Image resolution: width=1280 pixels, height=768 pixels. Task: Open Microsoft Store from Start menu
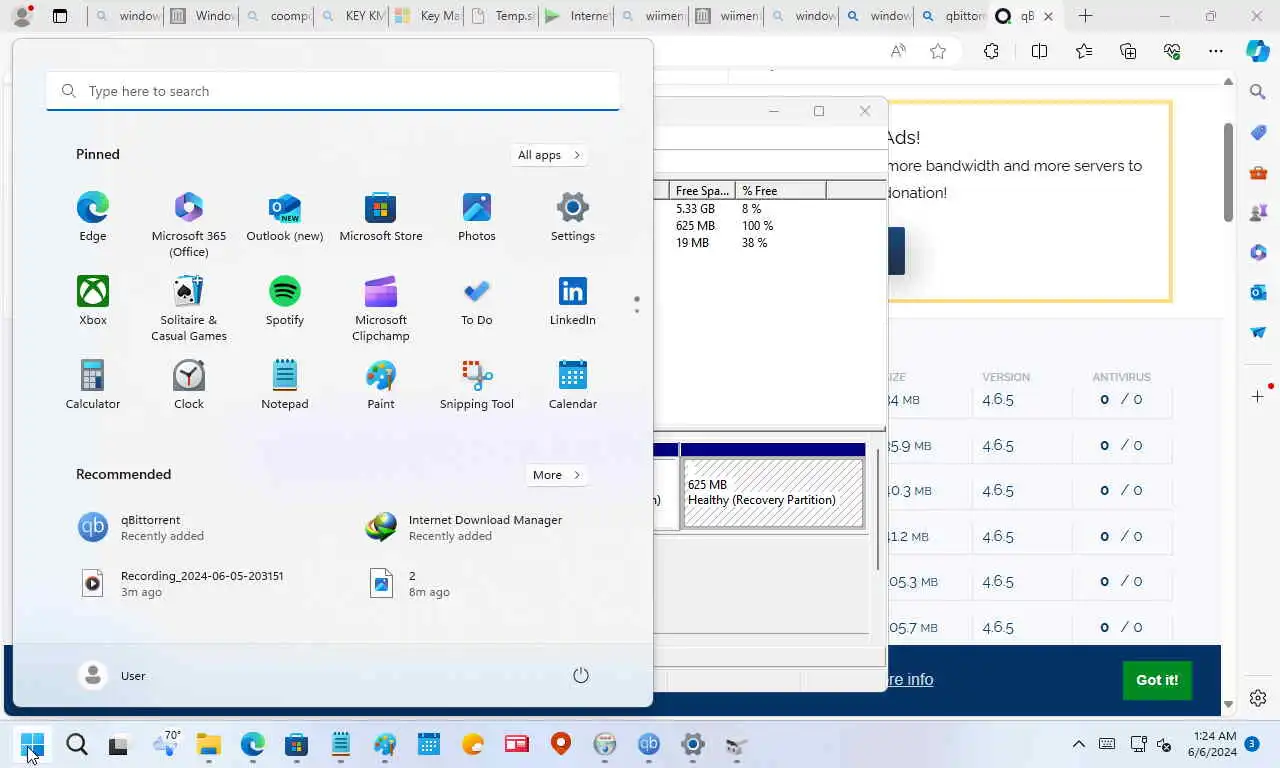[x=381, y=217]
